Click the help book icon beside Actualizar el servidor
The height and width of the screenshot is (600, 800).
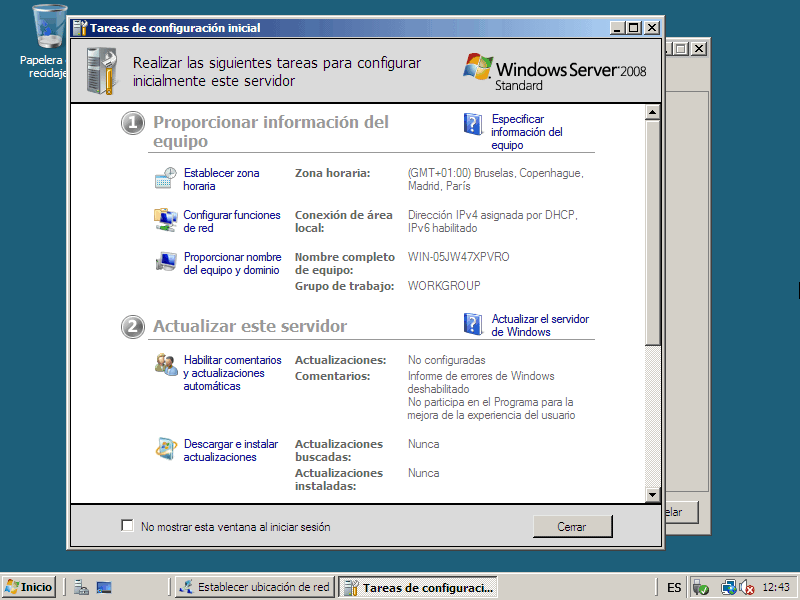pyautogui.click(x=473, y=324)
